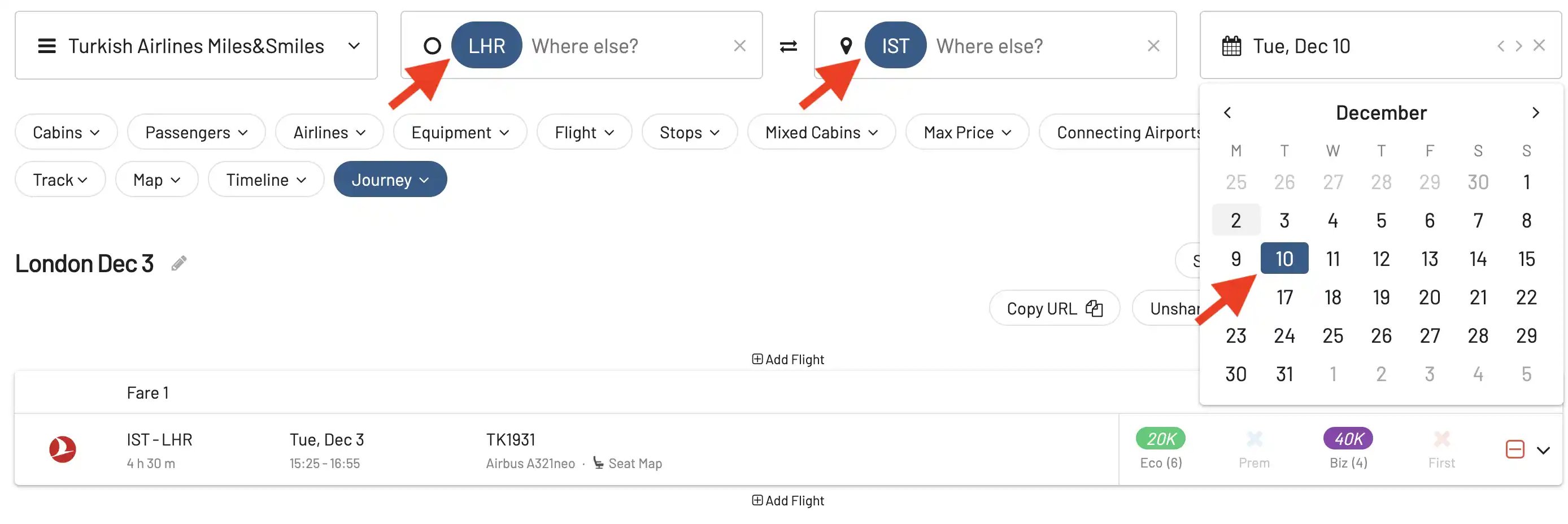Pick December 1 in the calendar
This screenshot has height=524, width=1568.
[x=1527, y=182]
